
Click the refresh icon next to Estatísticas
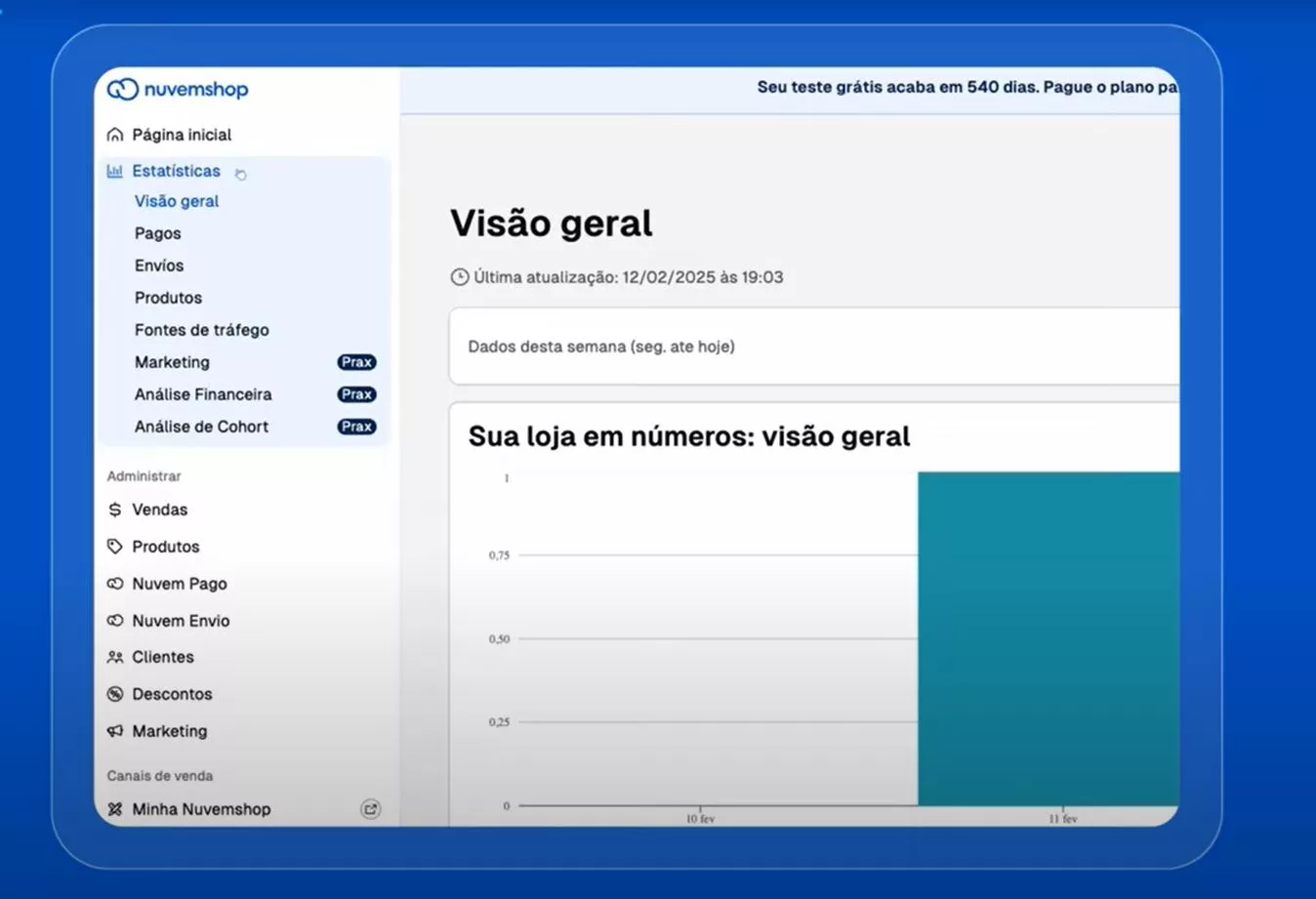(x=240, y=171)
